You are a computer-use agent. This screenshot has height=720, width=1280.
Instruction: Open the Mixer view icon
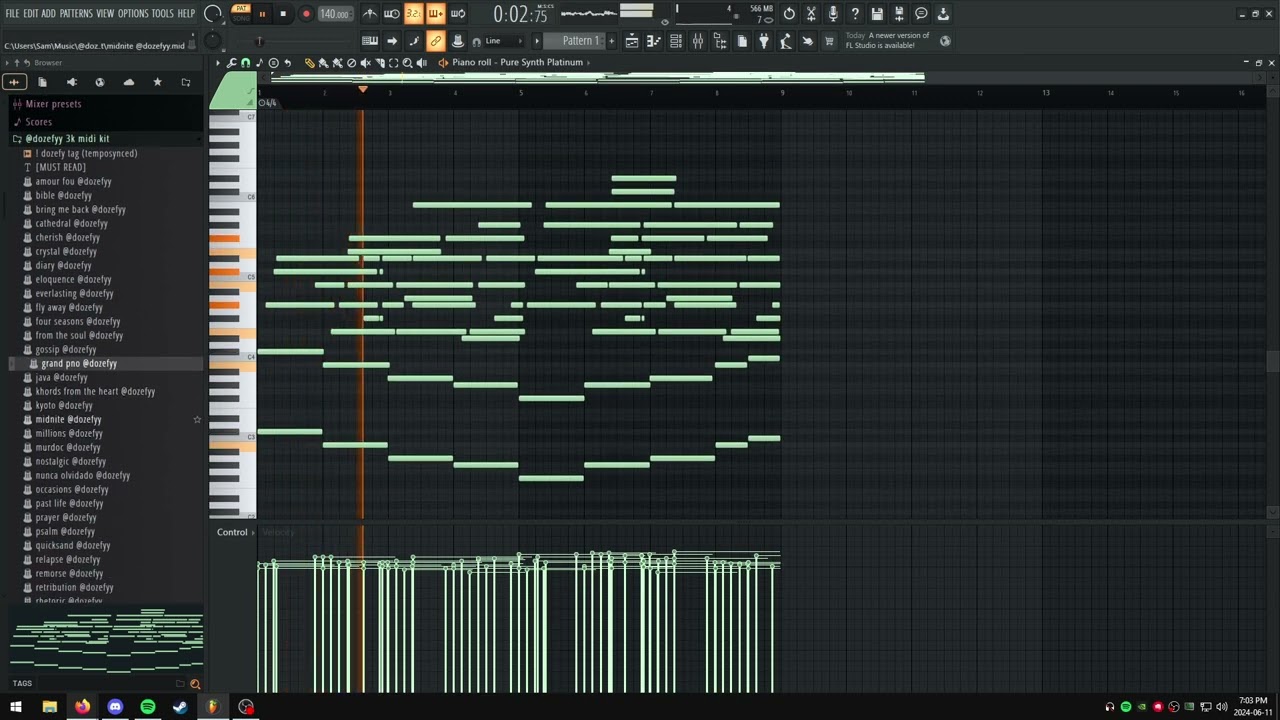point(698,41)
